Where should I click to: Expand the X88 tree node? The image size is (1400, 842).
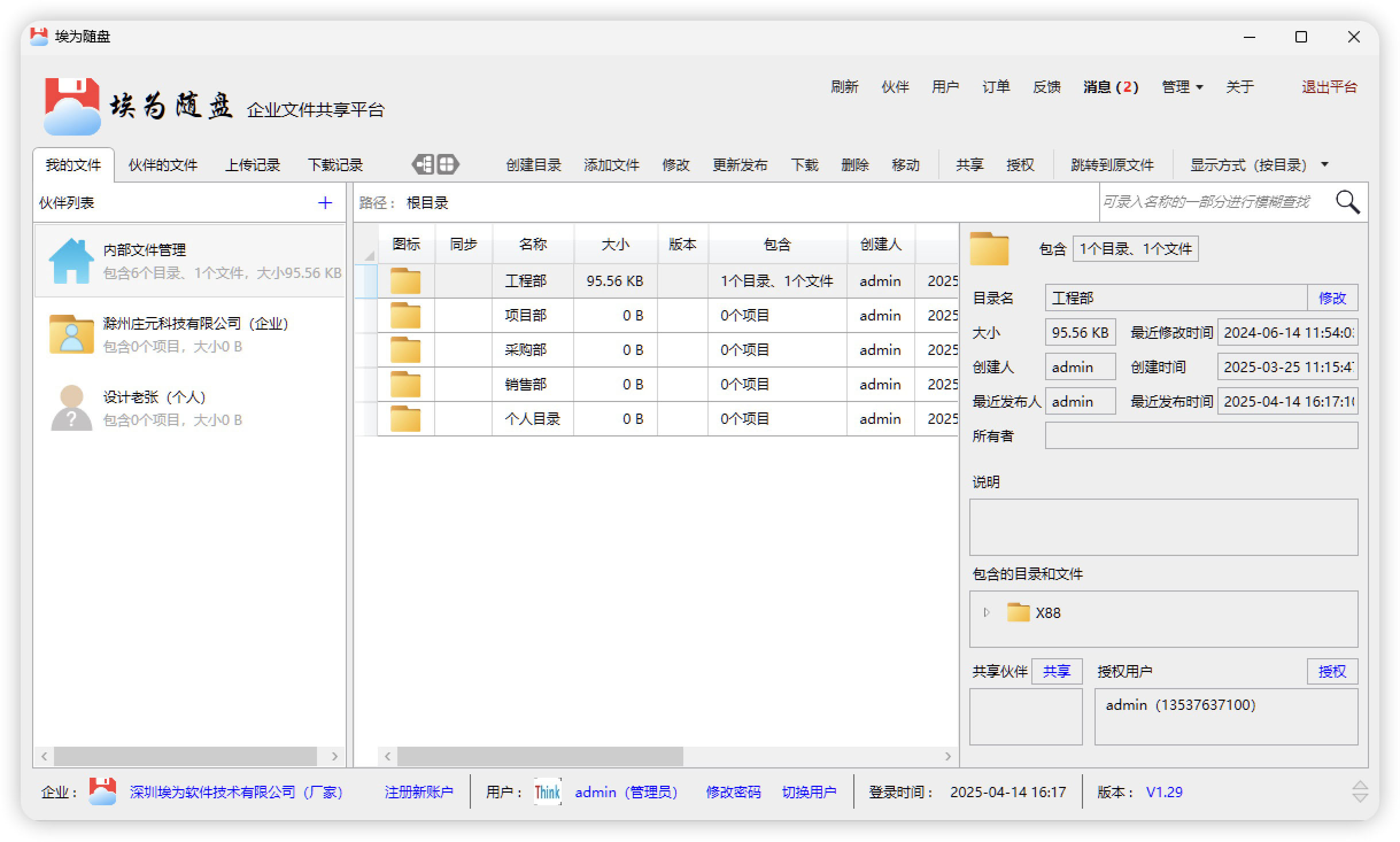[x=987, y=612]
